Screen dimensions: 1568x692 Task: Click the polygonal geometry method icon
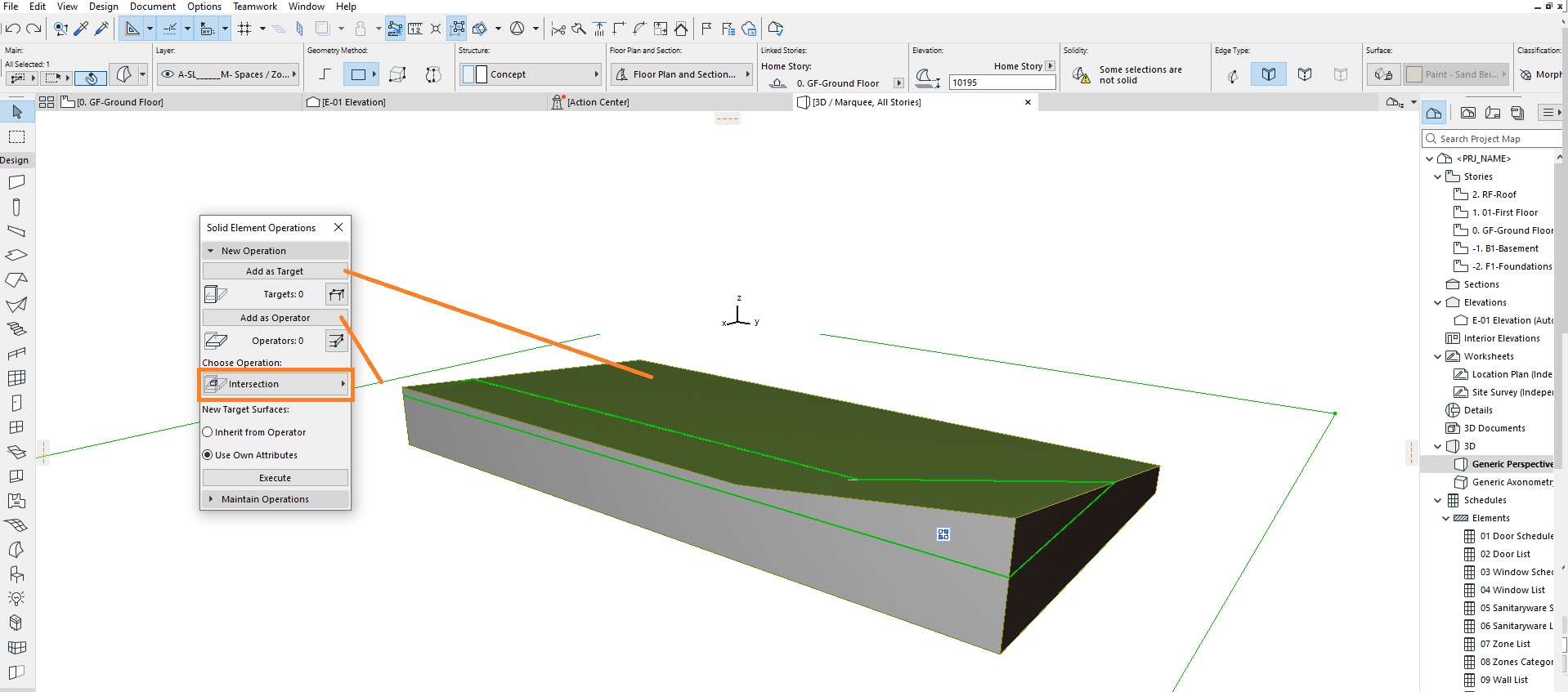(x=325, y=74)
